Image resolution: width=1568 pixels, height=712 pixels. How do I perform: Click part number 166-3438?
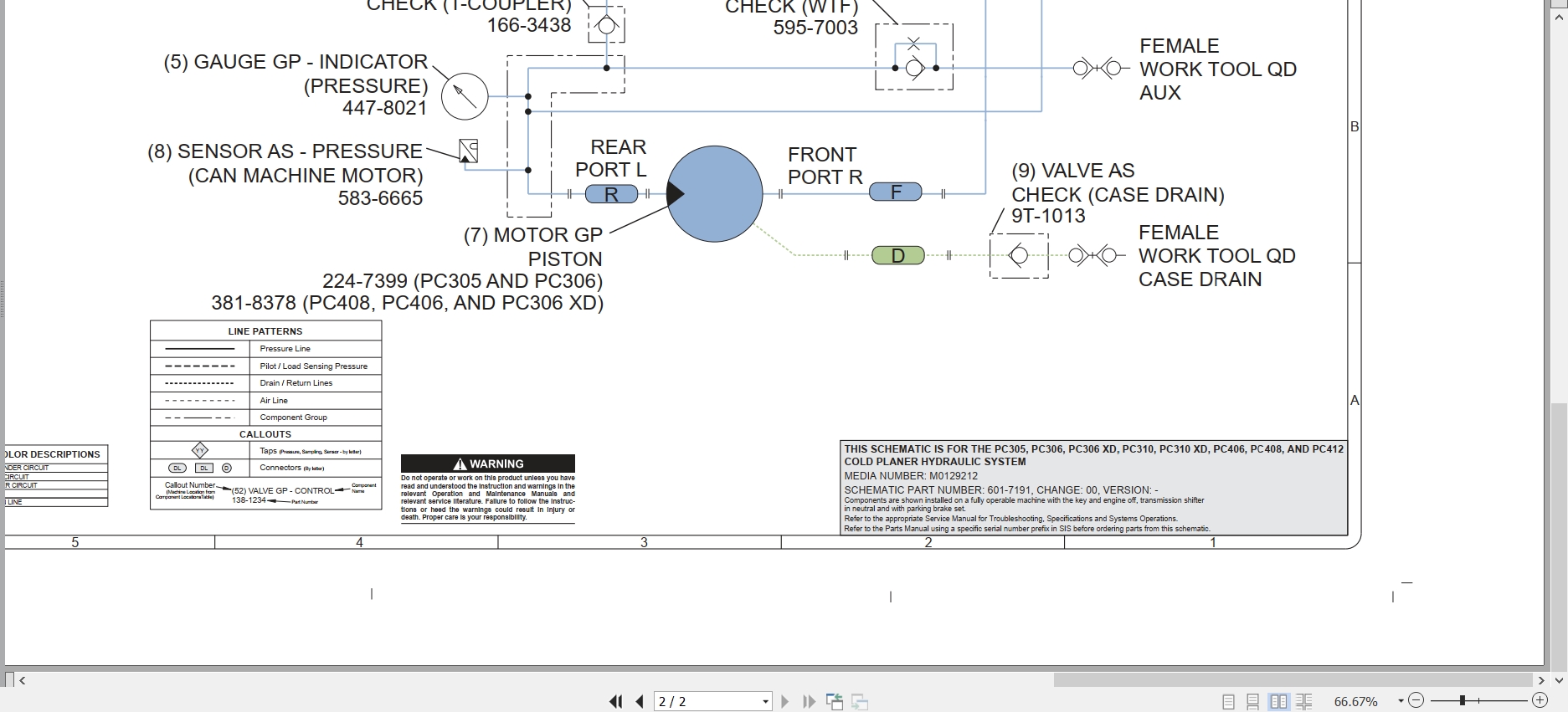529,25
